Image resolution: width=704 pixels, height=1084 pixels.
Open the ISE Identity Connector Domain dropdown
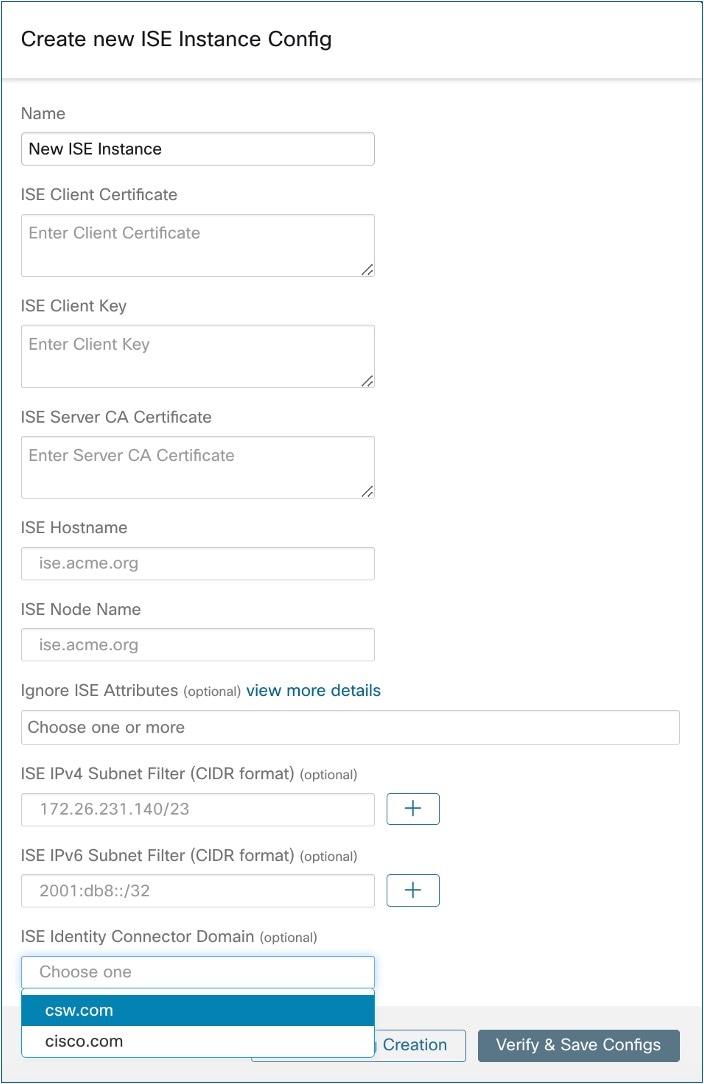pyautogui.click(x=198, y=972)
